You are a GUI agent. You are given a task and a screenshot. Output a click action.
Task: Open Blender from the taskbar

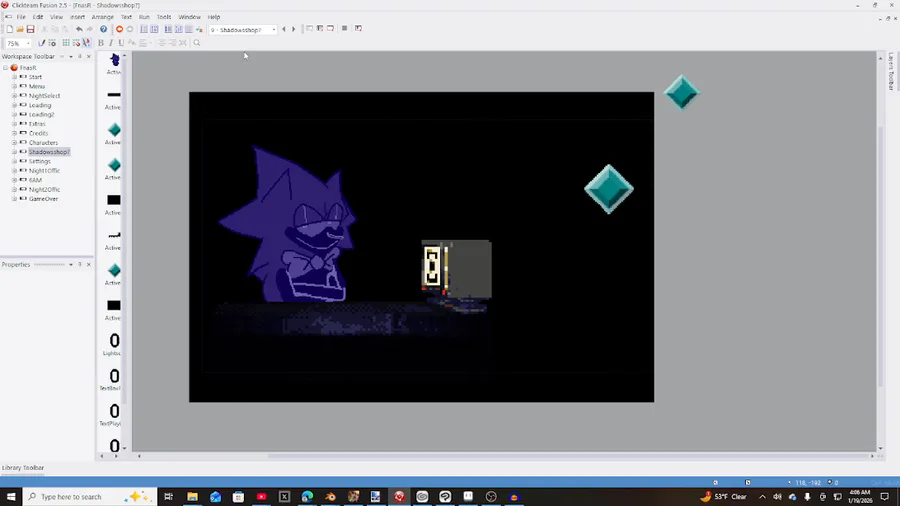click(x=330, y=497)
